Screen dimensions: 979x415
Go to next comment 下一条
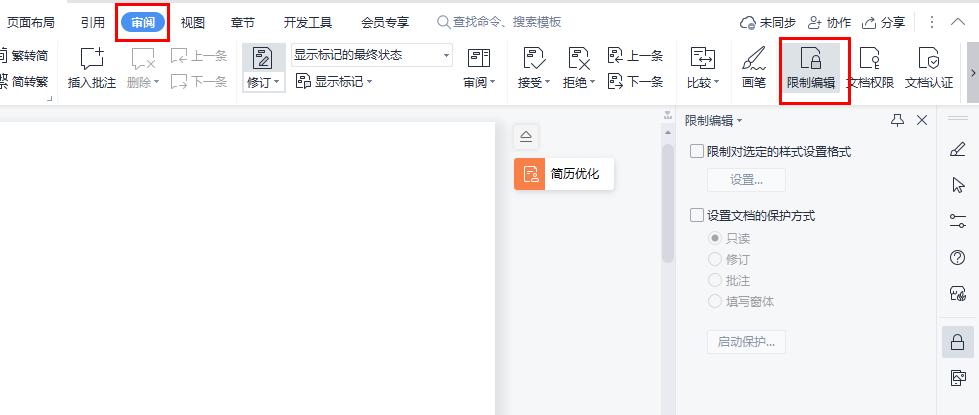(x=199, y=81)
